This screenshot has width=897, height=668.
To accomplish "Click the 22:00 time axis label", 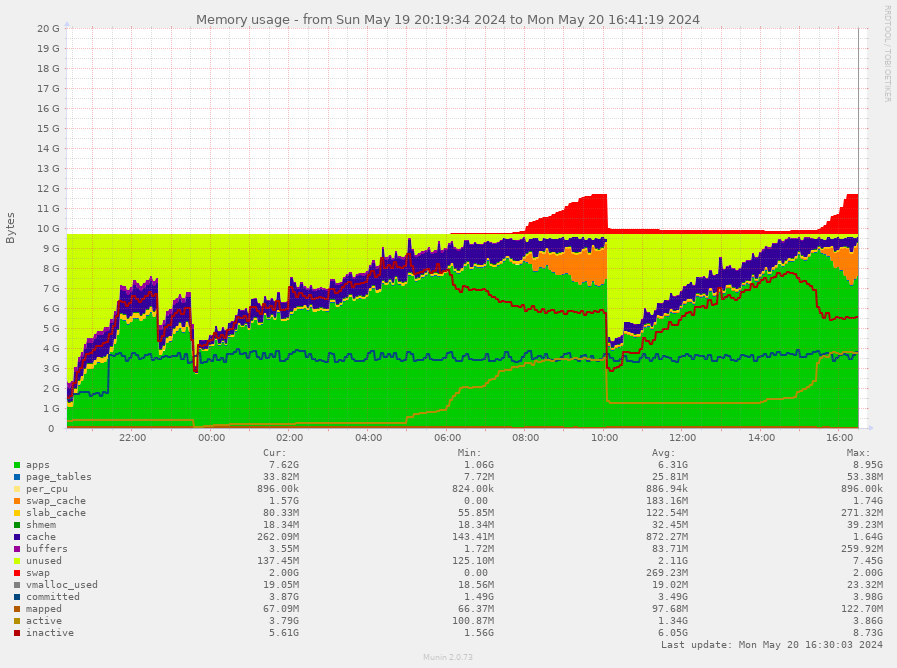I will [132, 438].
